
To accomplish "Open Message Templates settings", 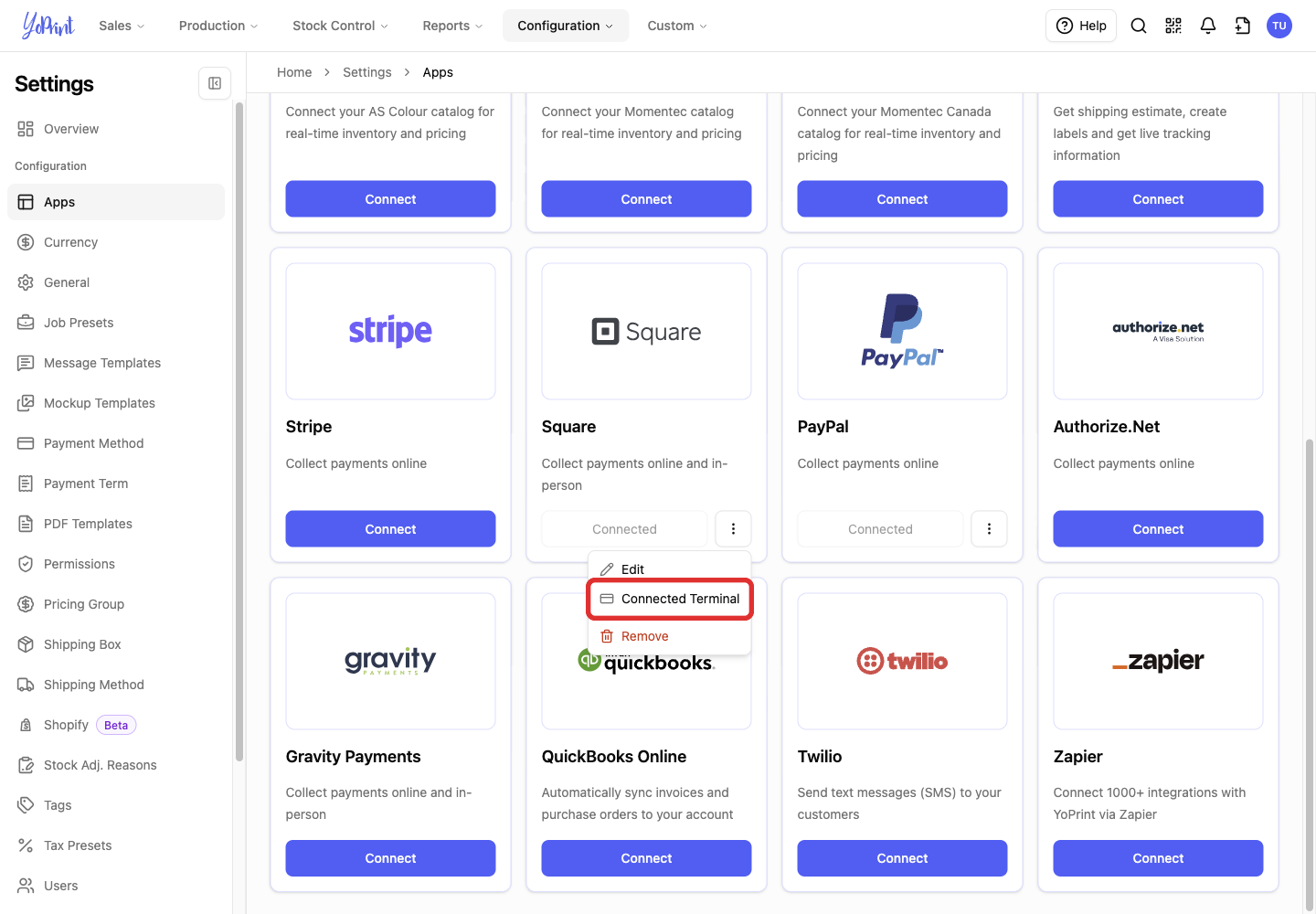I will (116, 363).
